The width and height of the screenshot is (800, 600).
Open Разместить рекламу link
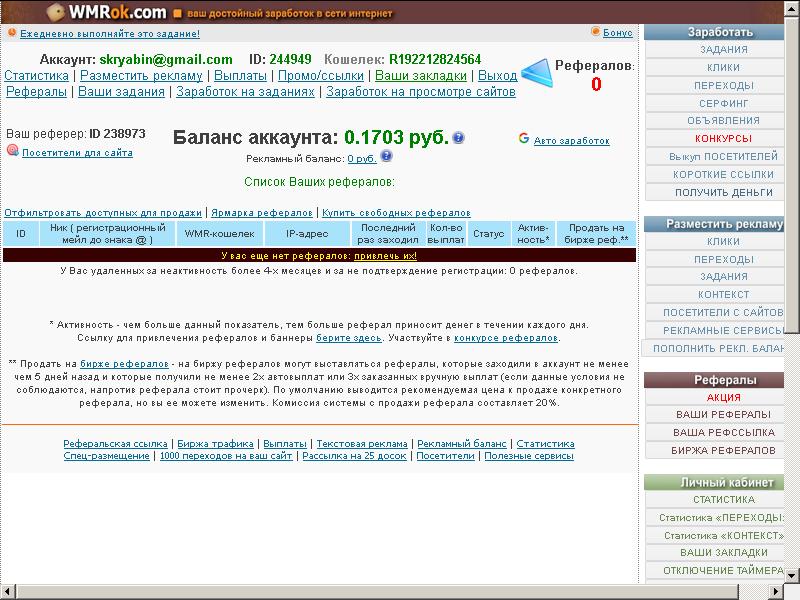141,76
